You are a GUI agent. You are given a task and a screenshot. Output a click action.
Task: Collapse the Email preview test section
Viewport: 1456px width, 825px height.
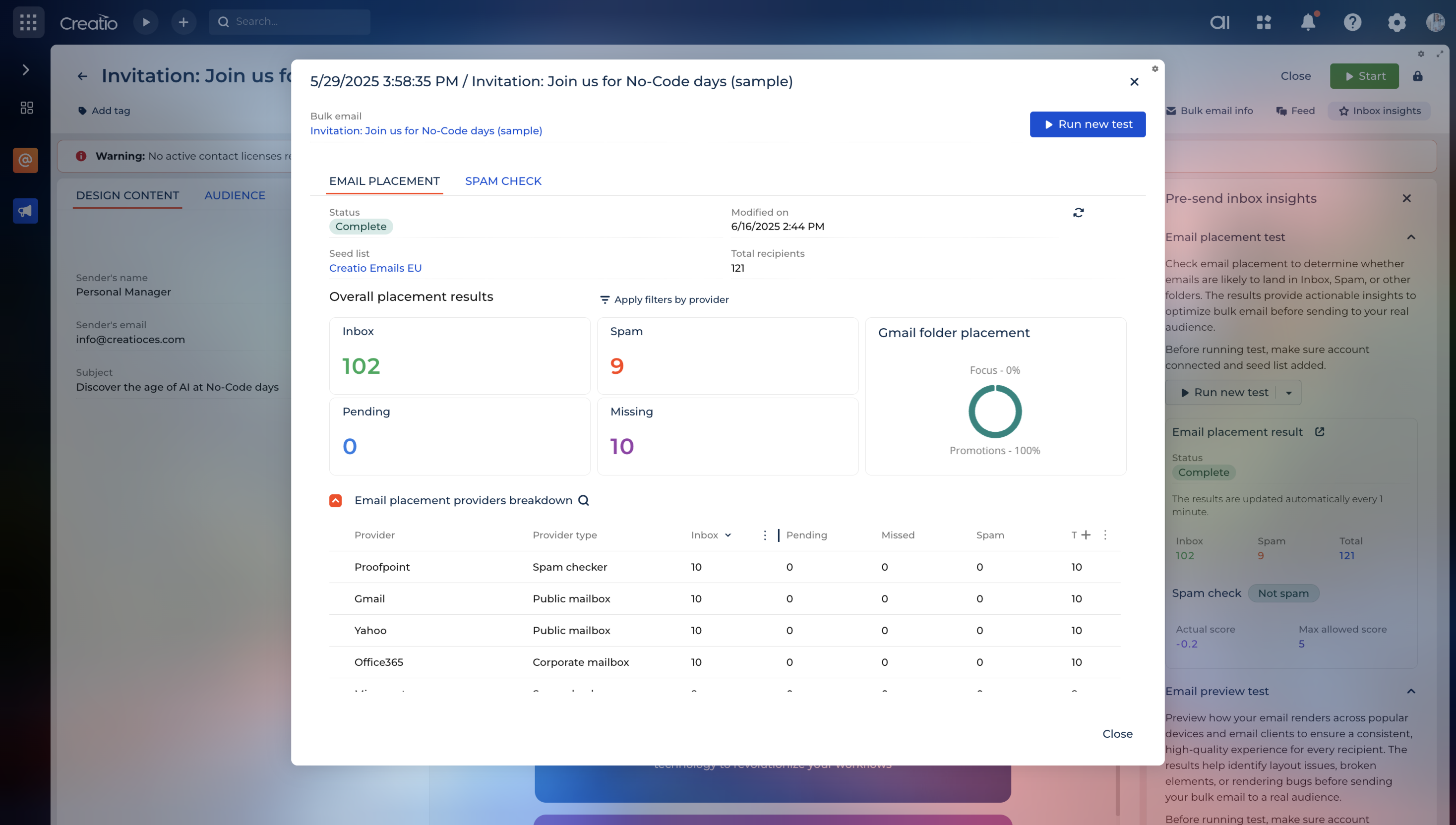pyautogui.click(x=1411, y=691)
